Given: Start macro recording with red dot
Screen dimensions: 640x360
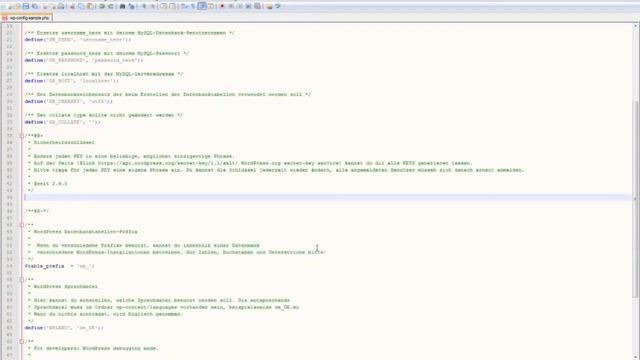Looking at the screenshot, I should [x=222, y=6].
